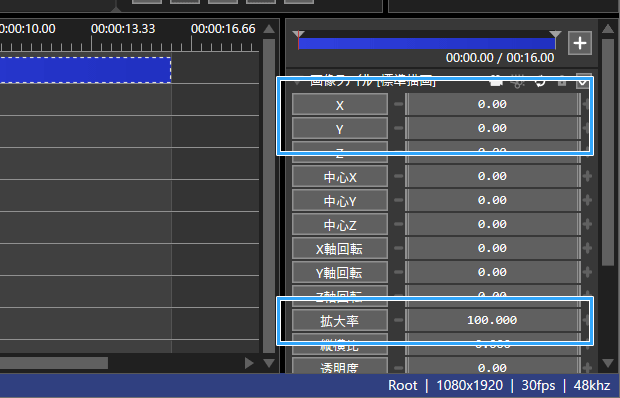Click the 30fps label in status bar

coord(538,385)
